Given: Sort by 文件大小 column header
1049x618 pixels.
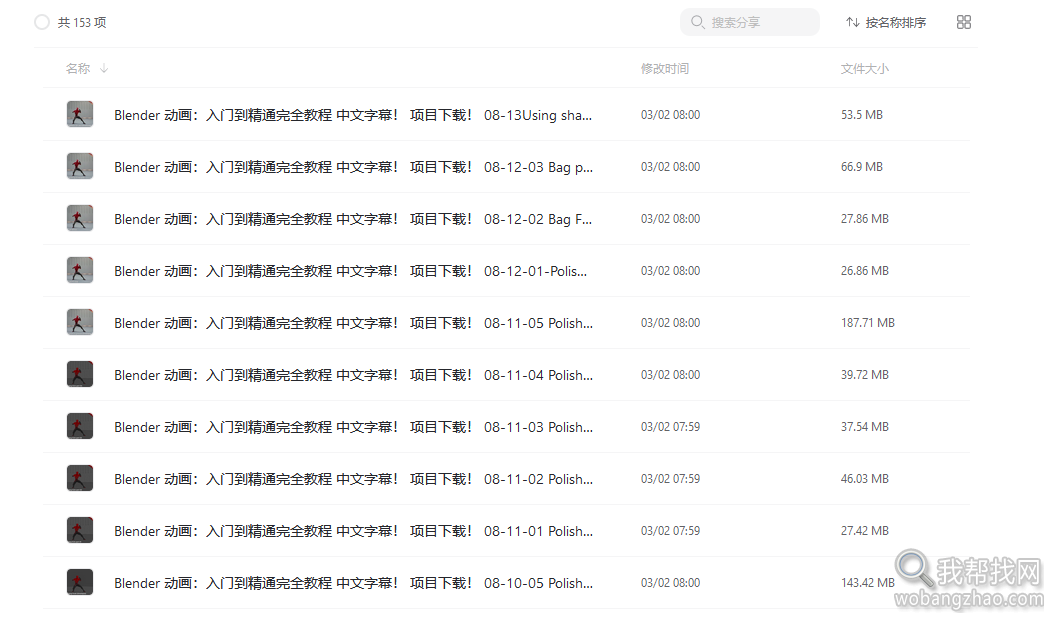Looking at the screenshot, I should pyautogui.click(x=864, y=68).
